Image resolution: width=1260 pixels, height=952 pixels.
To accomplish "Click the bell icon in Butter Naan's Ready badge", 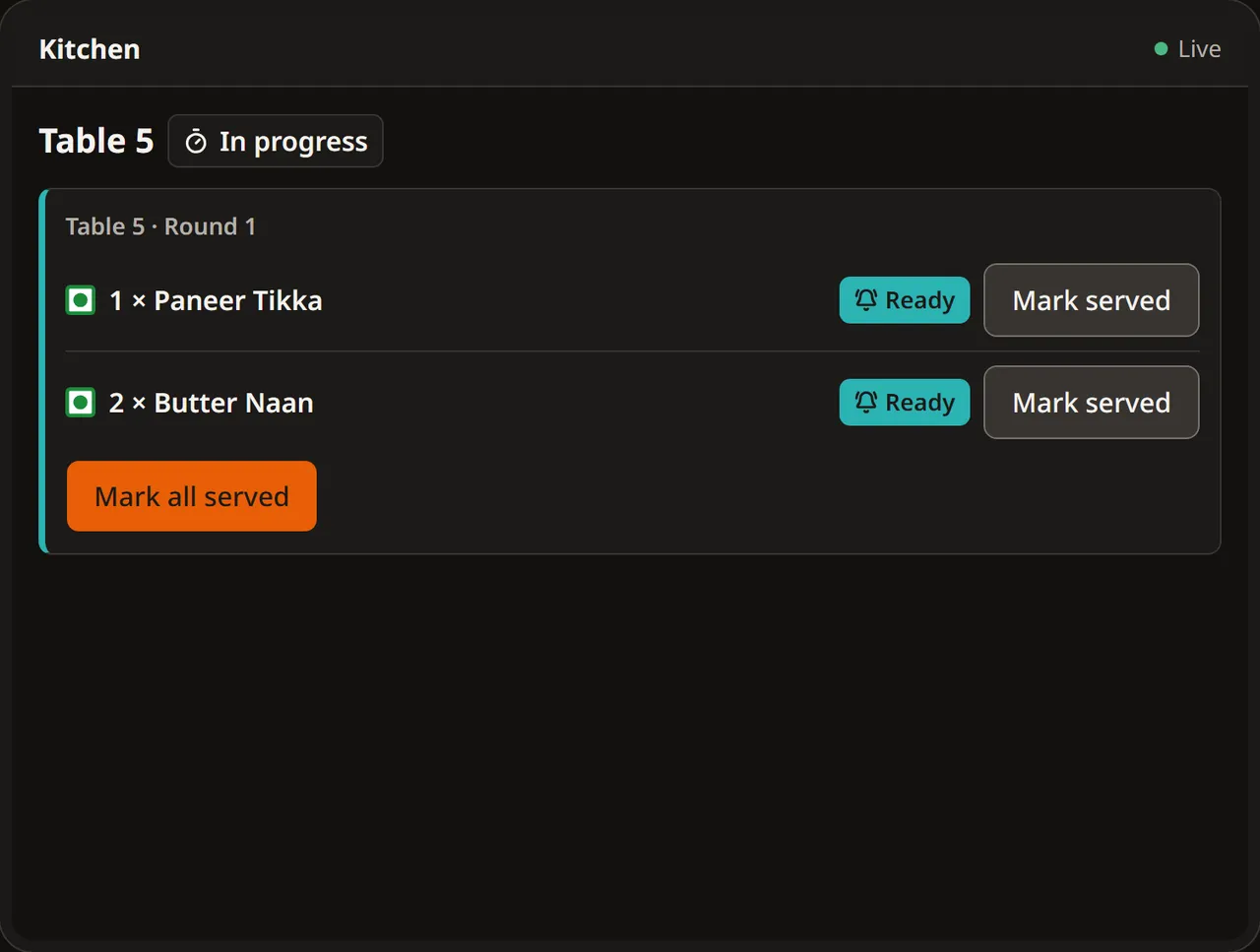I will tap(865, 403).
